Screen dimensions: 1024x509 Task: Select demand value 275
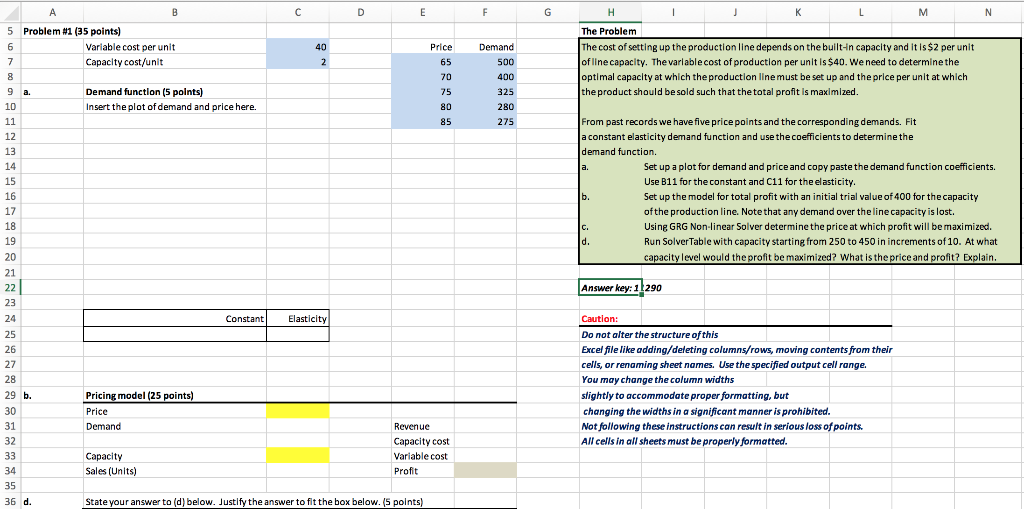[x=485, y=122]
